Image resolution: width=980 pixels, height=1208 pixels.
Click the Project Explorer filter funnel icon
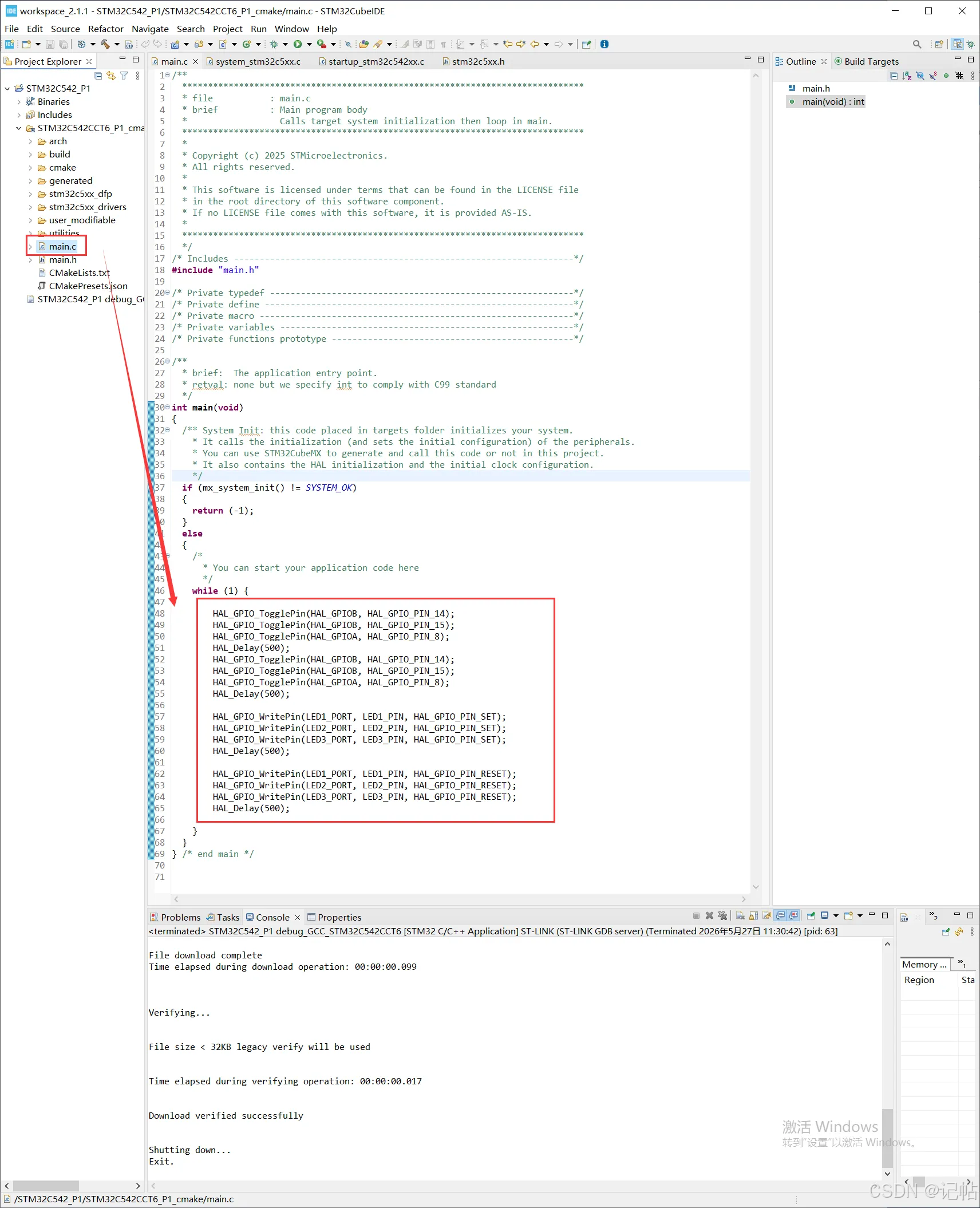point(124,76)
